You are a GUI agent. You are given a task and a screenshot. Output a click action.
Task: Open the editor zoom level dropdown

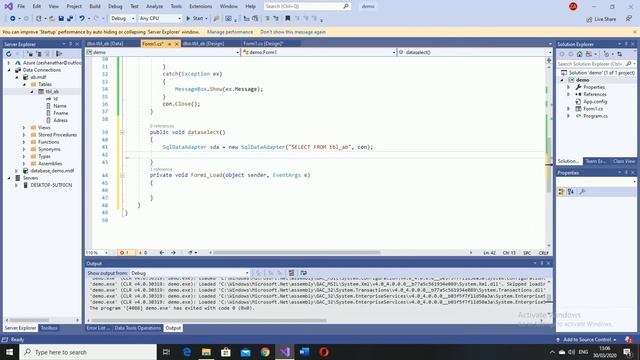point(97,253)
